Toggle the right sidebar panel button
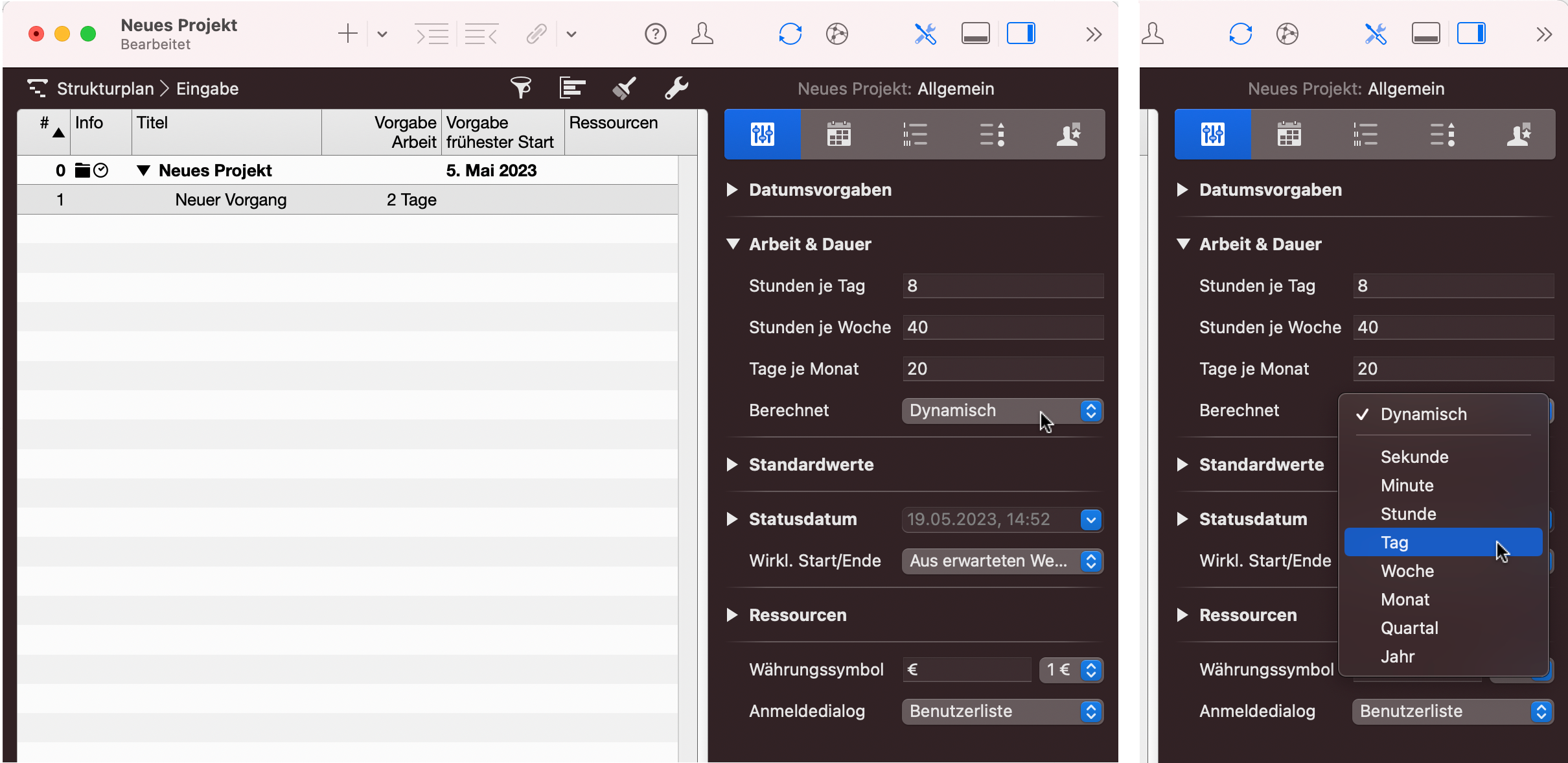Screen dimensions: 1568x763 pos(1020,34)
